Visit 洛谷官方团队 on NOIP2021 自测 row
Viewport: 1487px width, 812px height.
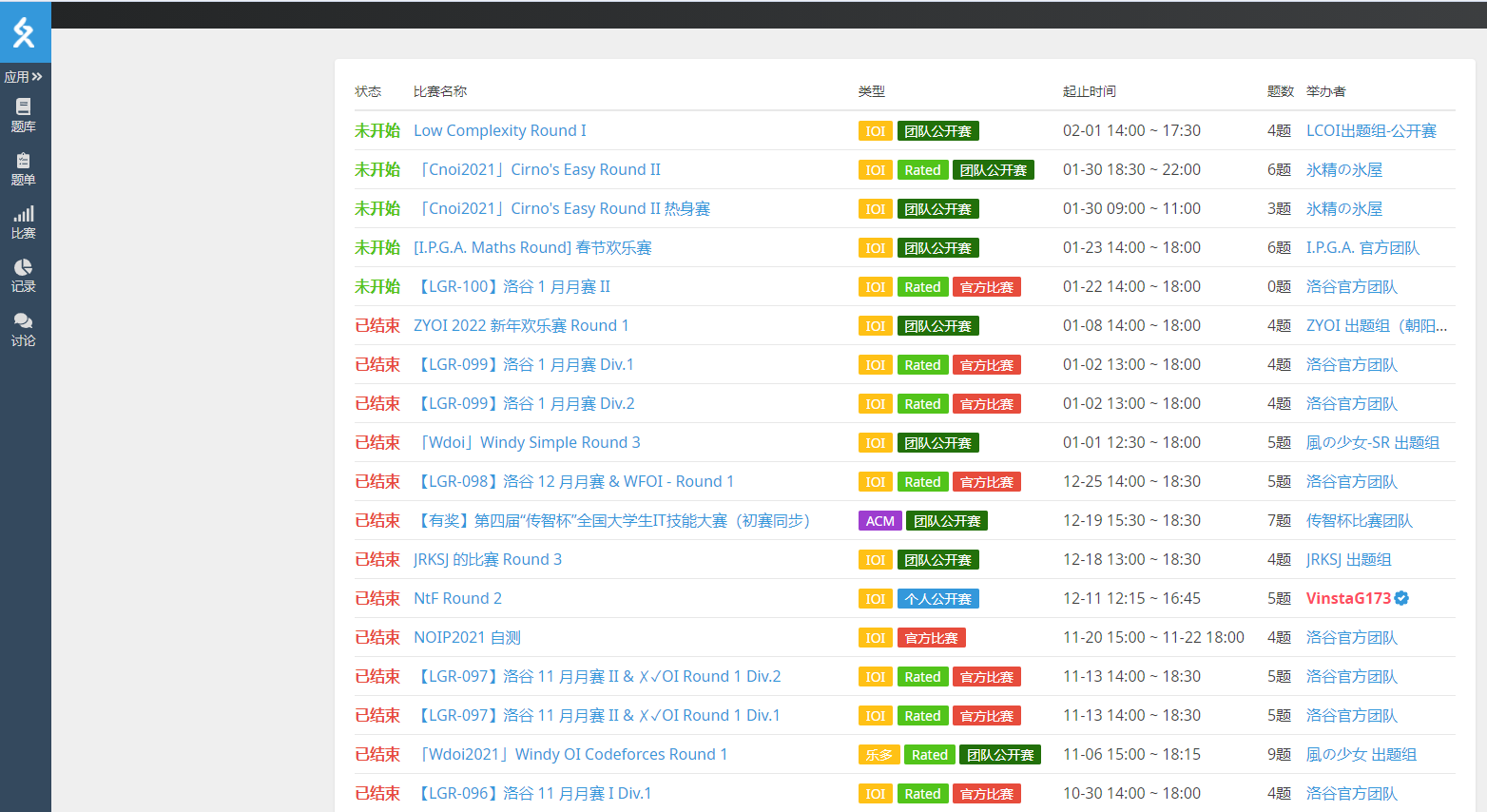tap(1352, 637)
